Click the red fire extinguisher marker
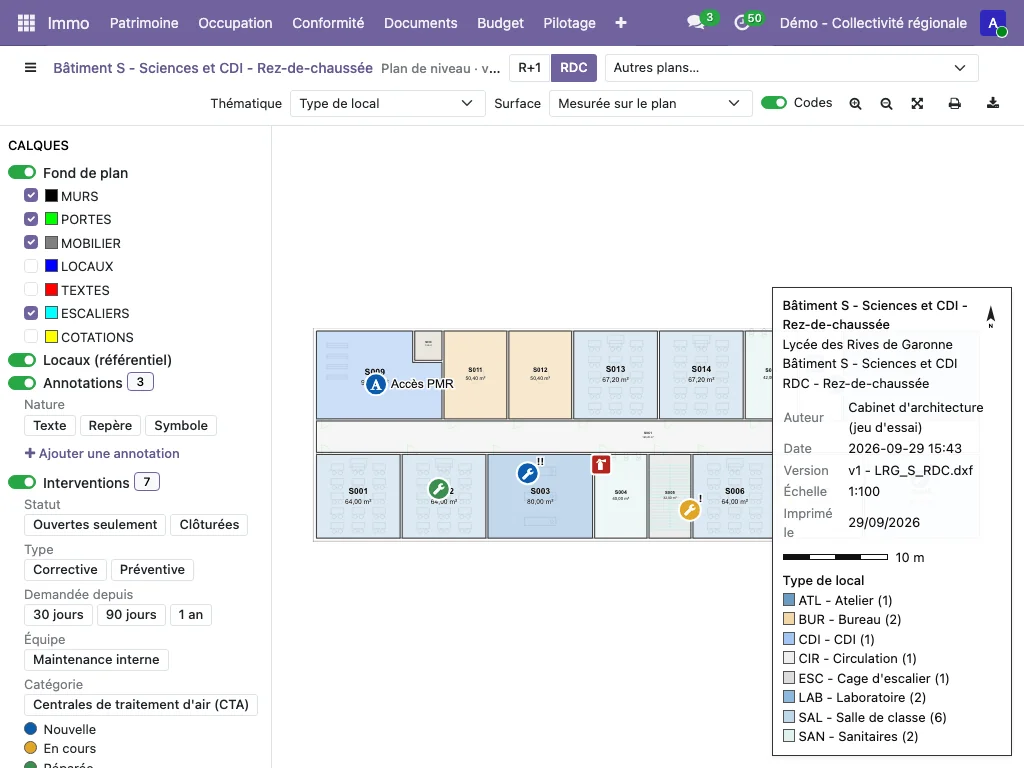 pos(601,464)
